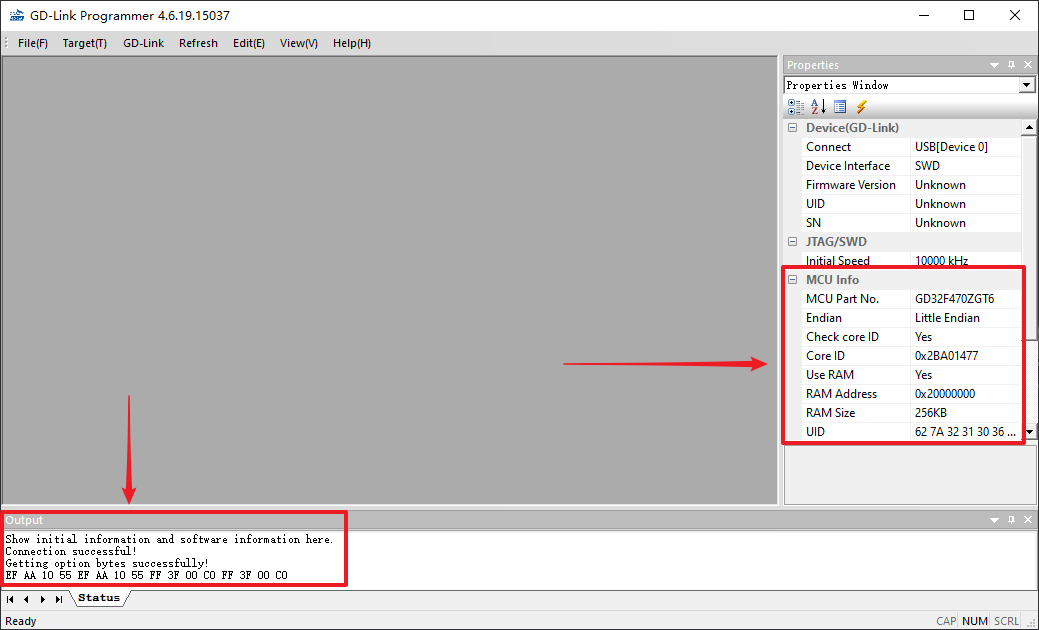Viewport: 1039px width, 630px height.
Task: Click the option bytes hex line EF AA 10 55
Action: [146, 575]
